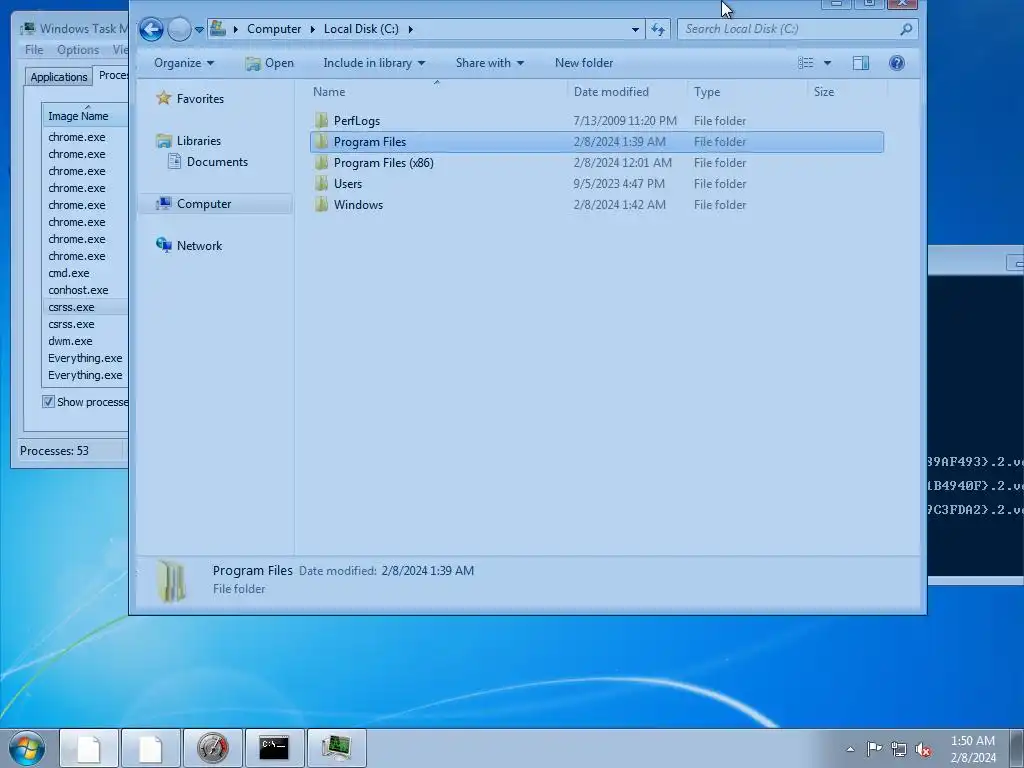Select Libraries in the navigation pane

coord(199,140)
